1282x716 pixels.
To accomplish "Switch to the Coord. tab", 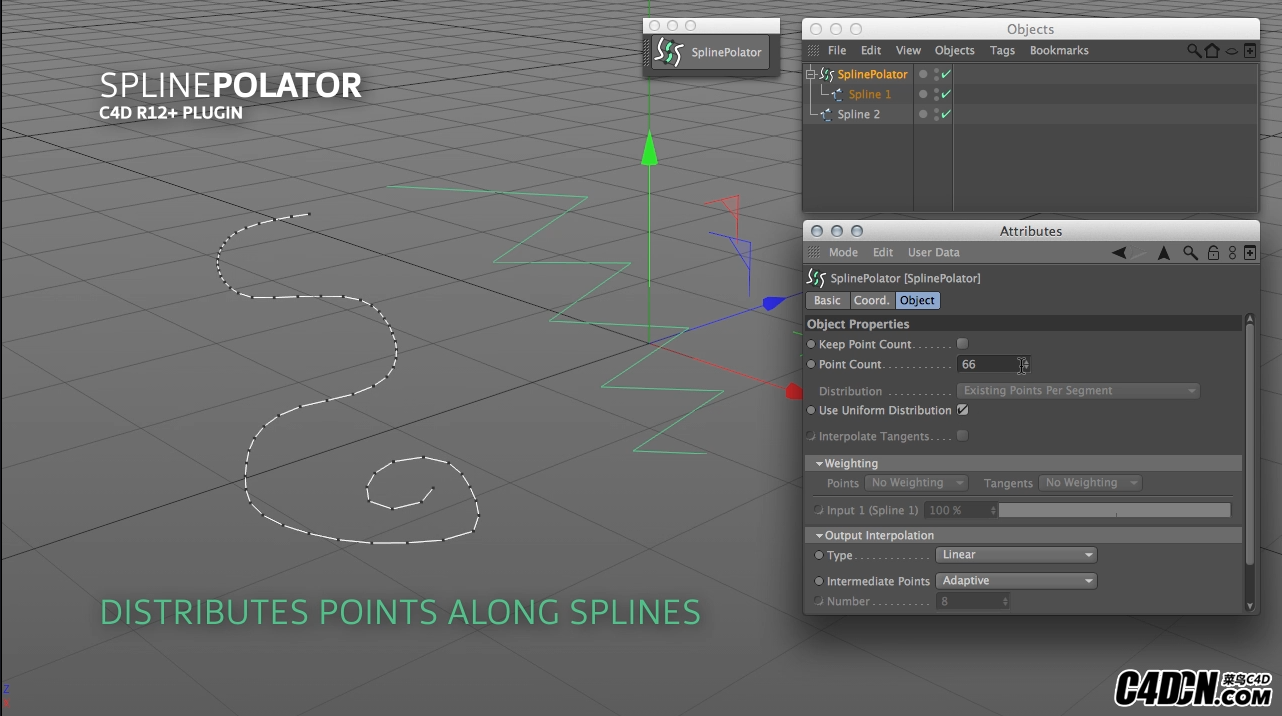I will (x=871, y=300).
